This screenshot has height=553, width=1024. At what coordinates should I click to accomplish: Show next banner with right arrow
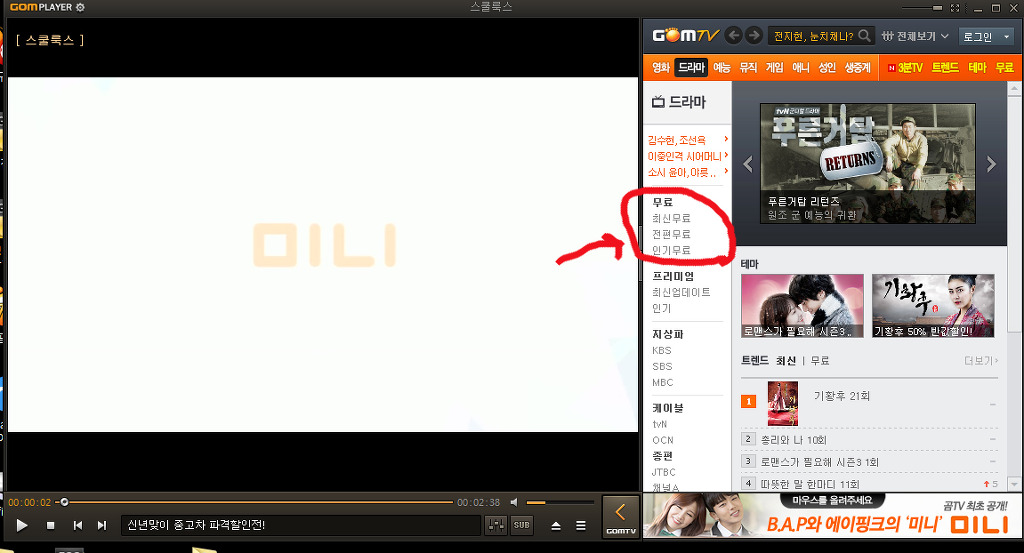pyautogui.click(x=991, y=164)
